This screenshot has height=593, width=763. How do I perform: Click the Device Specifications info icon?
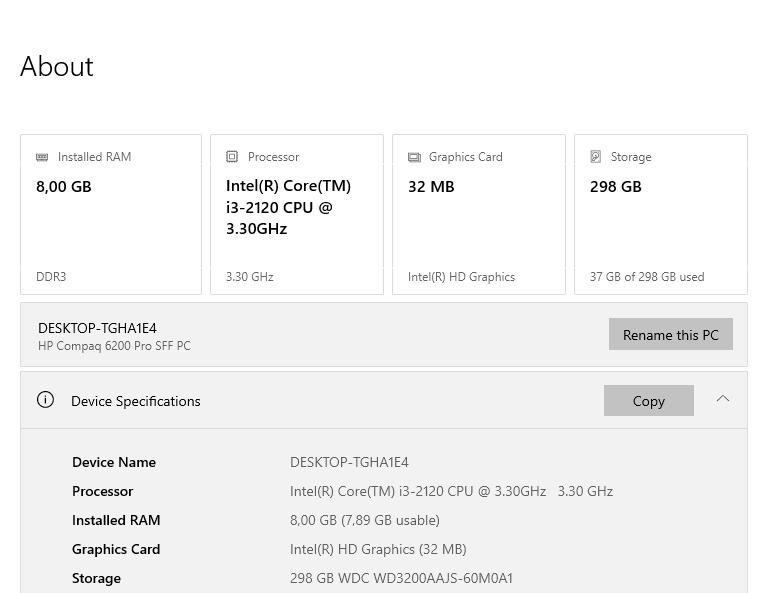(45, 400)
